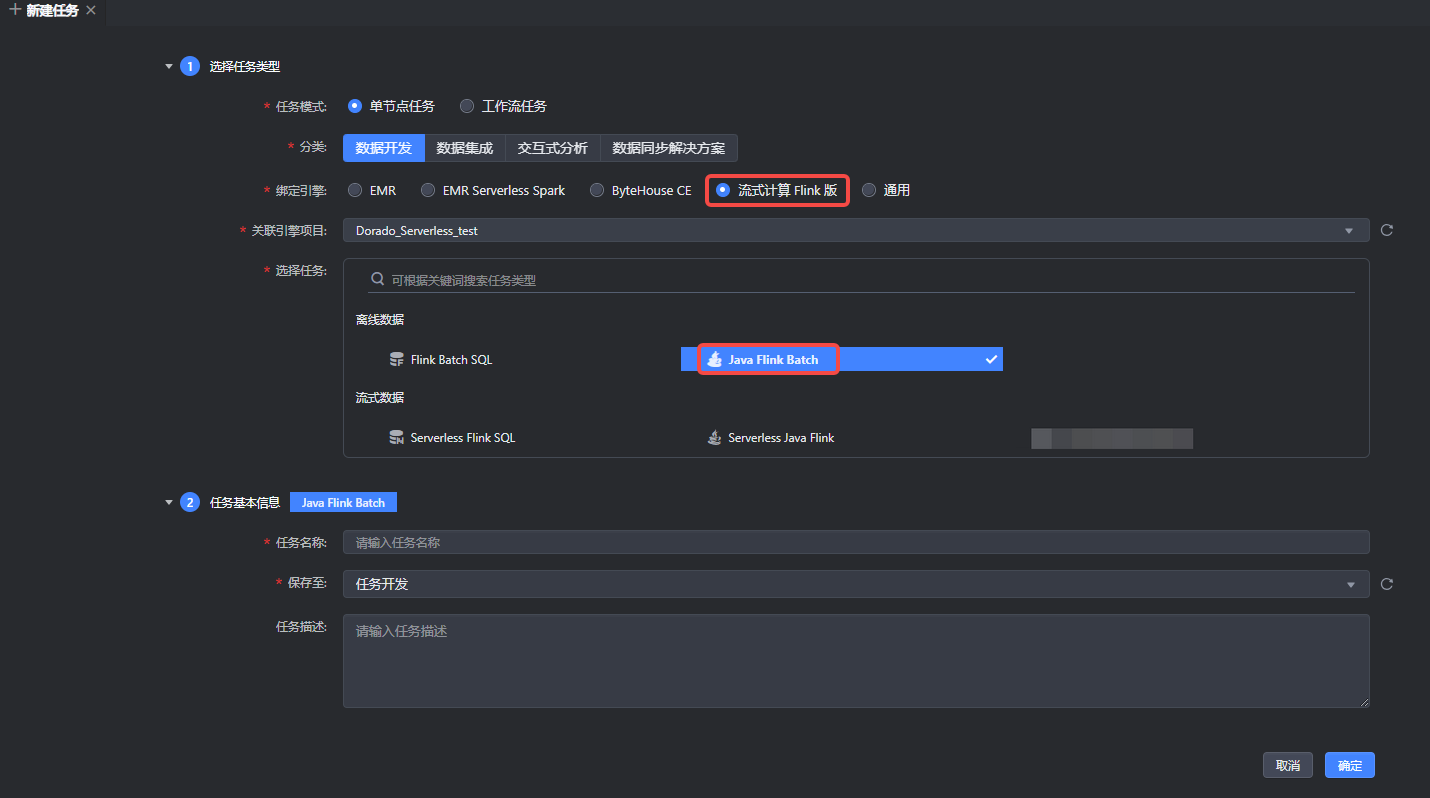The width and height of the screenshot is (1430, 798).
Task: Select 工作流任务 radio button
Action: [467, 106]
